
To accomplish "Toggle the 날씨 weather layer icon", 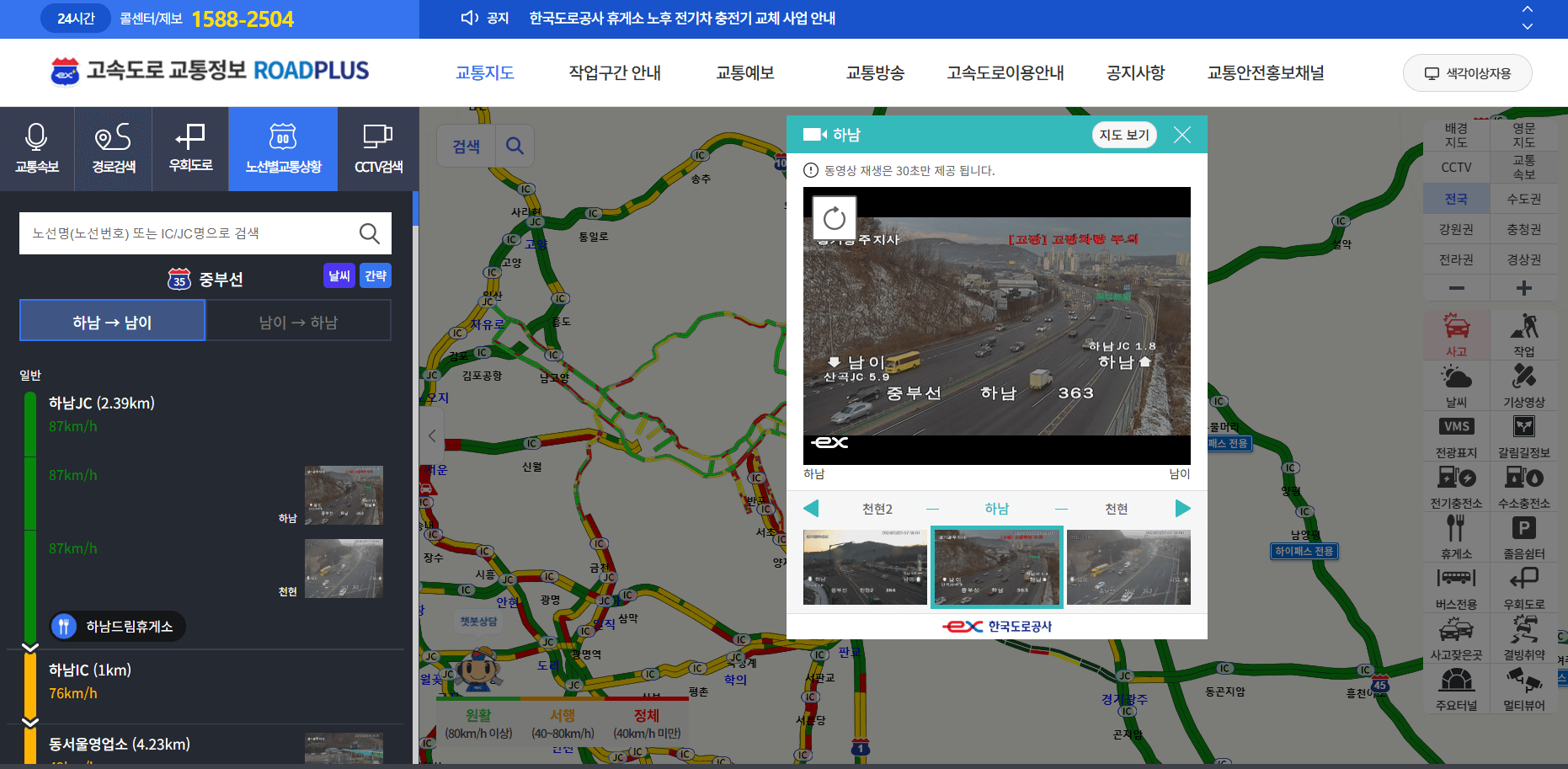I will [x=1456, y=385].
